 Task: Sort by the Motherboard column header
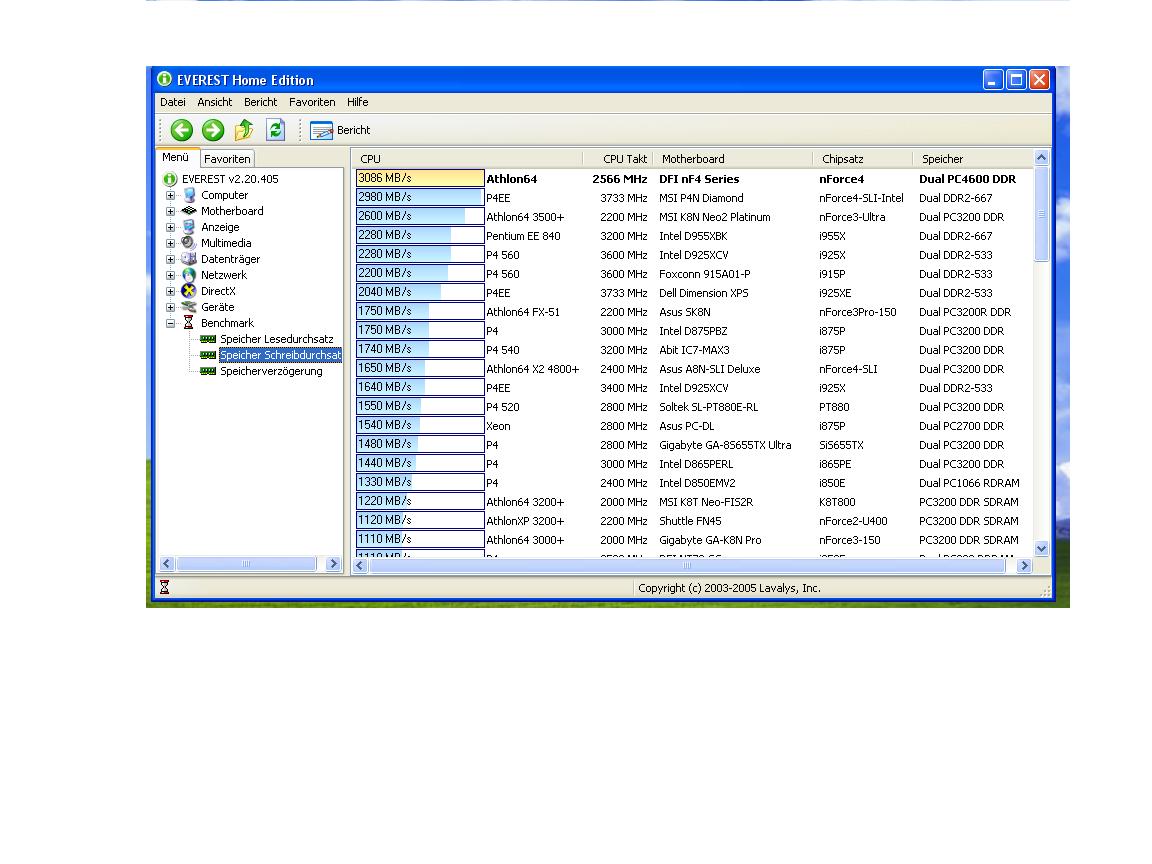(x=732, y=159)
